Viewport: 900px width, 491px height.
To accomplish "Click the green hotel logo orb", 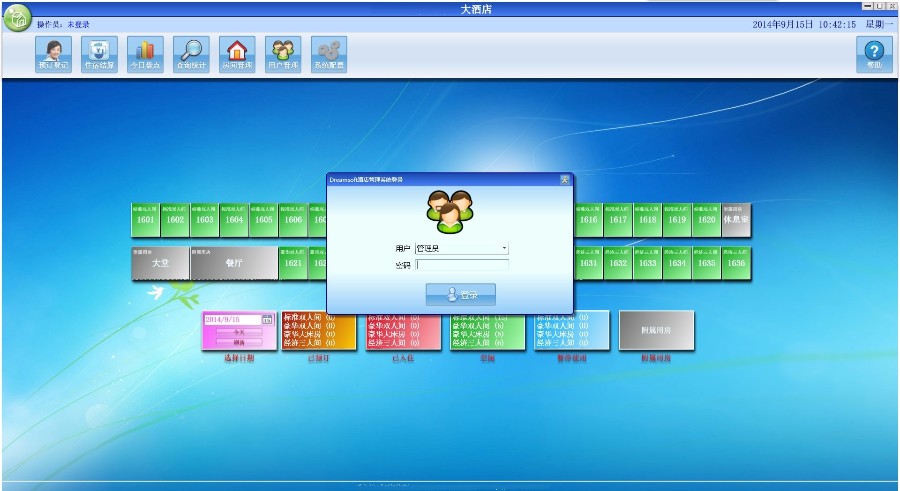I will [17, 17].
